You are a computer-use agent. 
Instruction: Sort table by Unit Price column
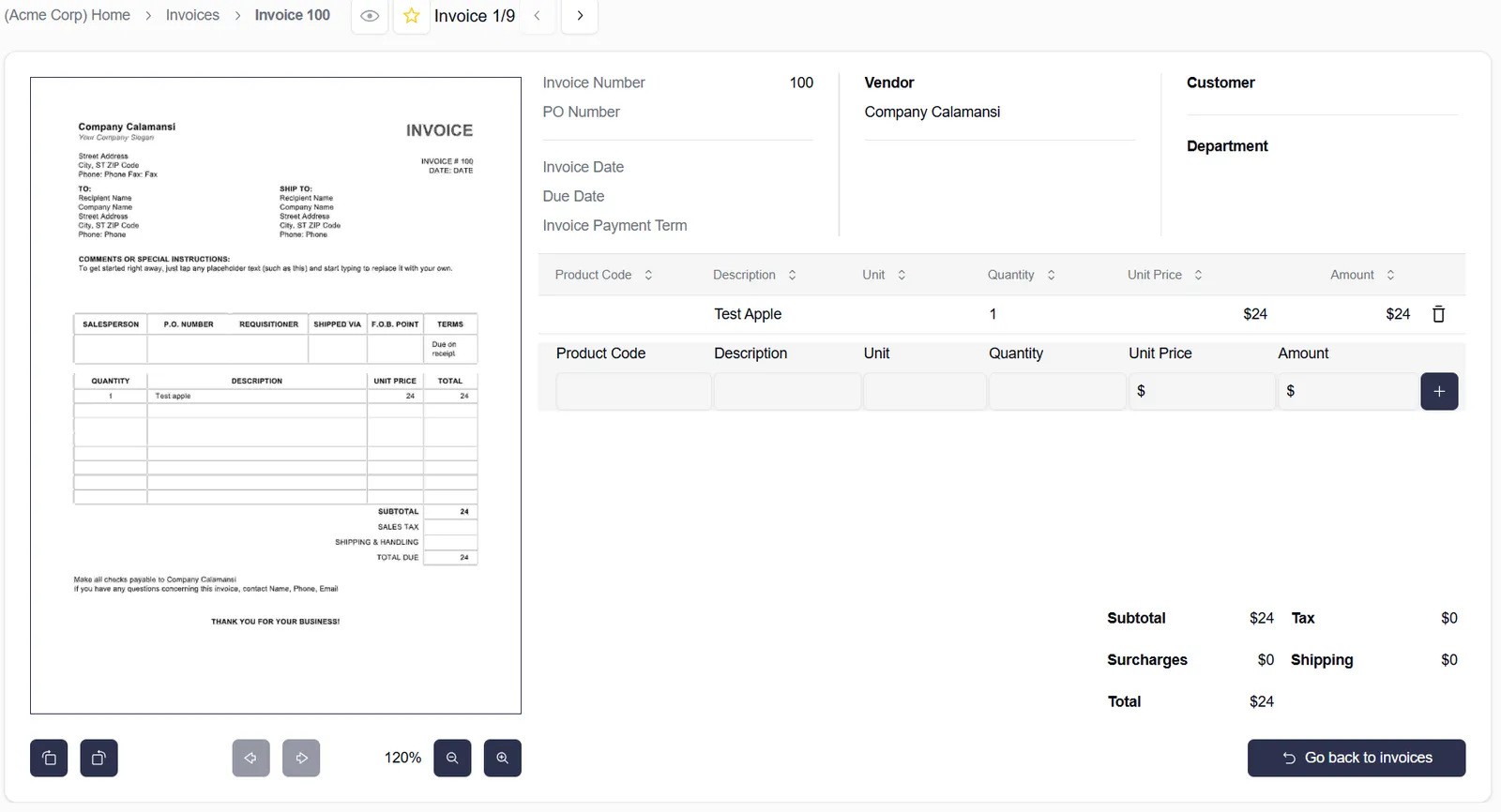1164,275
